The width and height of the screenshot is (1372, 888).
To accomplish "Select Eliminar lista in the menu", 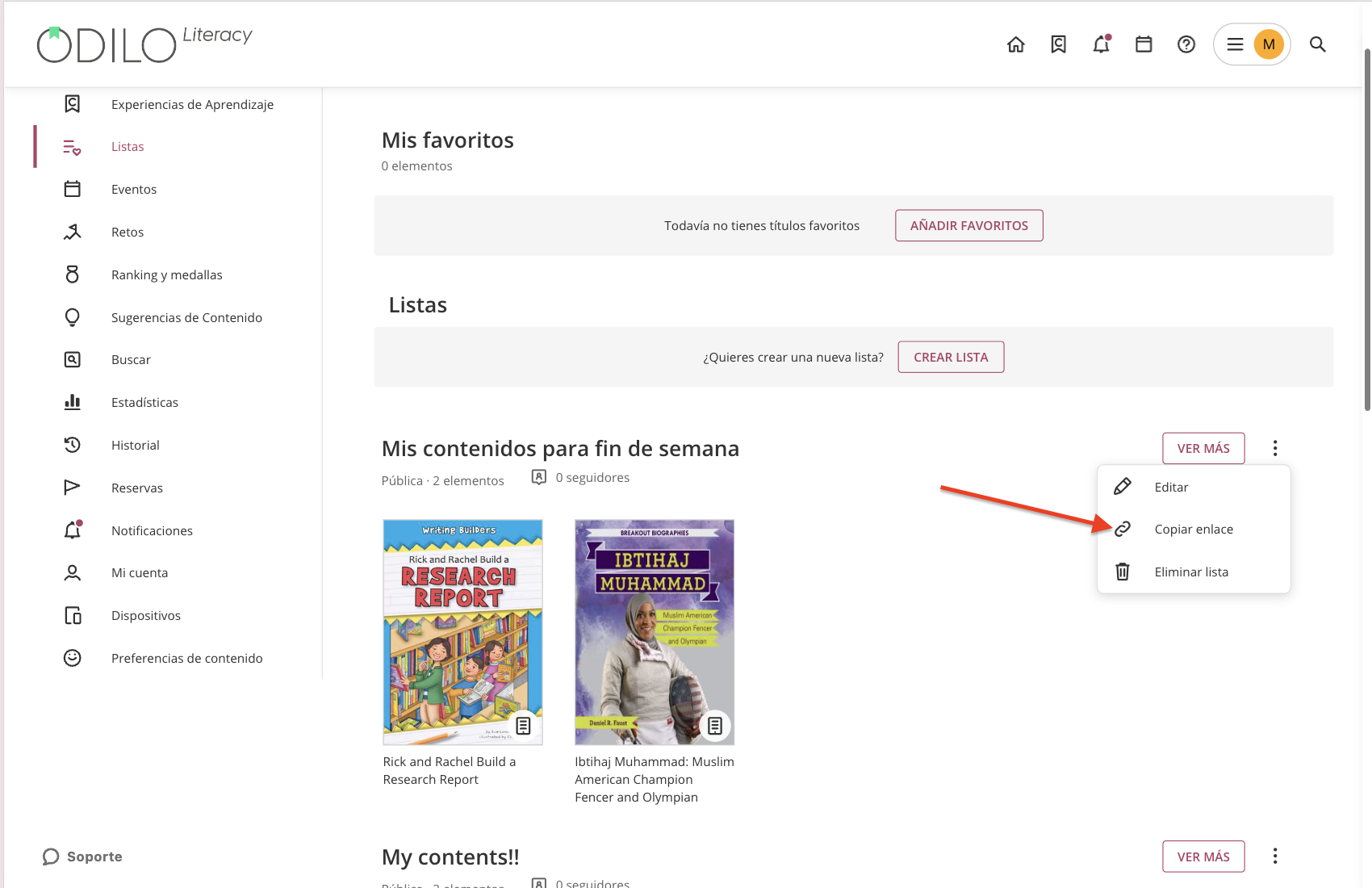I will point(1194,572).
